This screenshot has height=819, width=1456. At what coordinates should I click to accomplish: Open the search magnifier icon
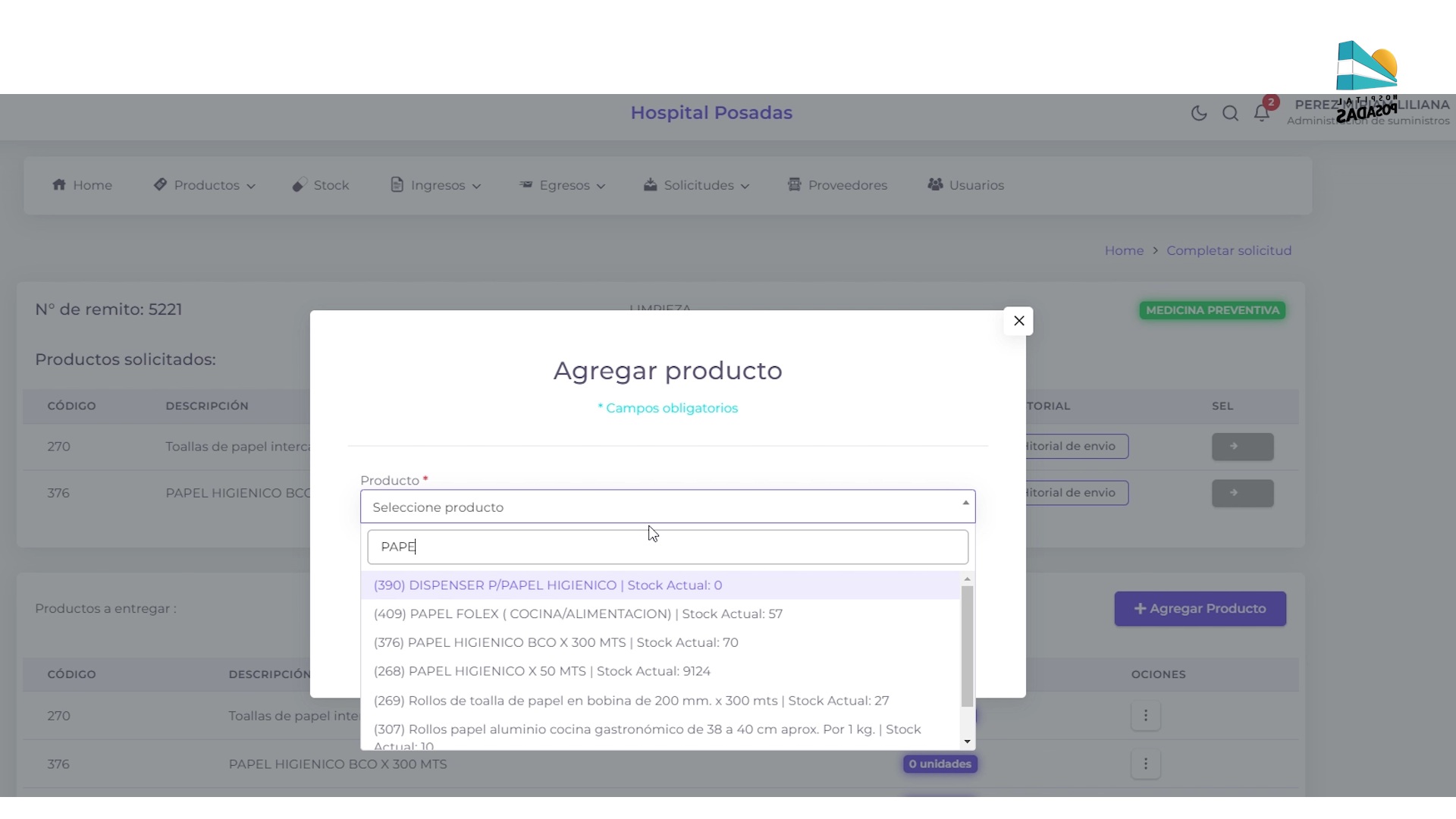1230,113
